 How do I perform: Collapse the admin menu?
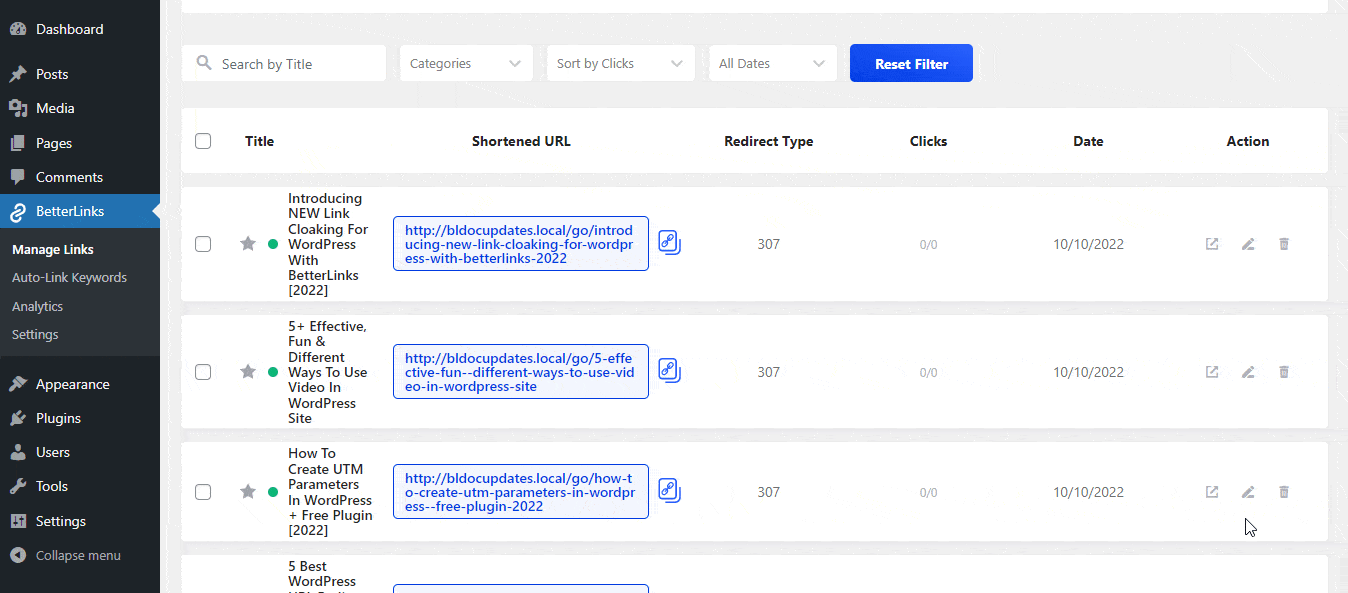pos(77,554)
